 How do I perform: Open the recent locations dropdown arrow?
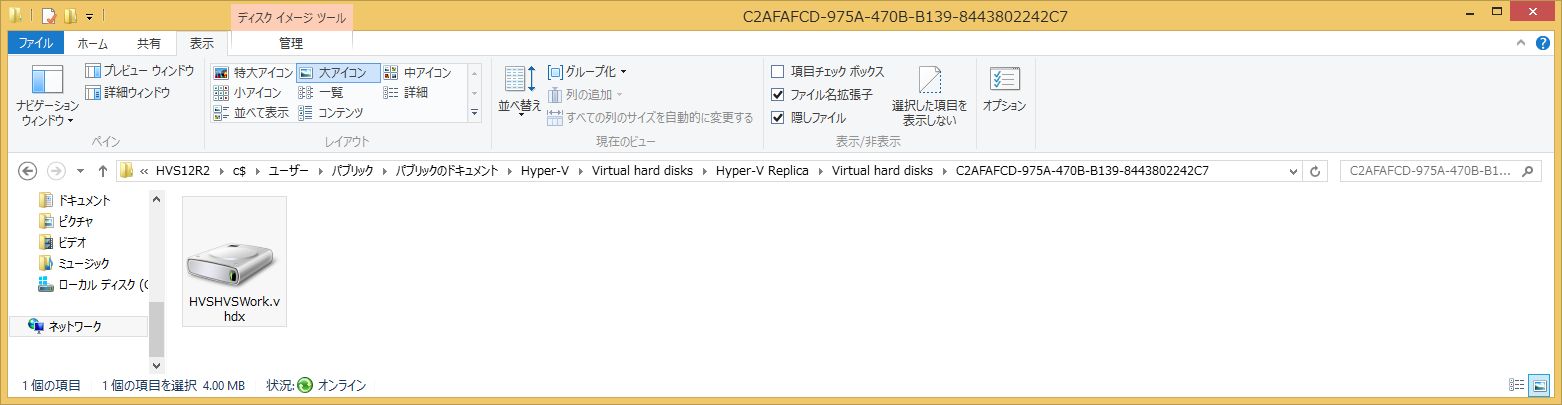80,171
